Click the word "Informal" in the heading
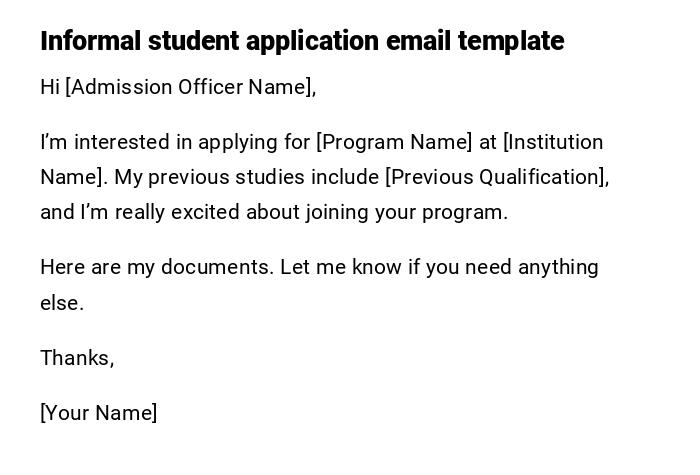 point(91,41)
